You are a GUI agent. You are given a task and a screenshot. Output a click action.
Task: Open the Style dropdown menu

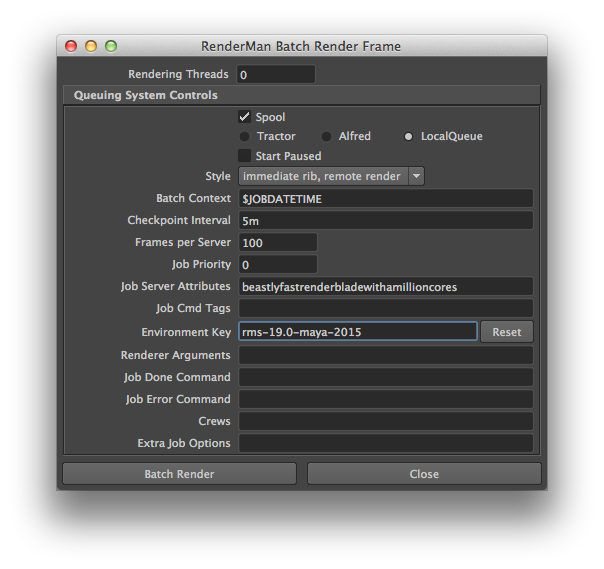tap(331, 176)
